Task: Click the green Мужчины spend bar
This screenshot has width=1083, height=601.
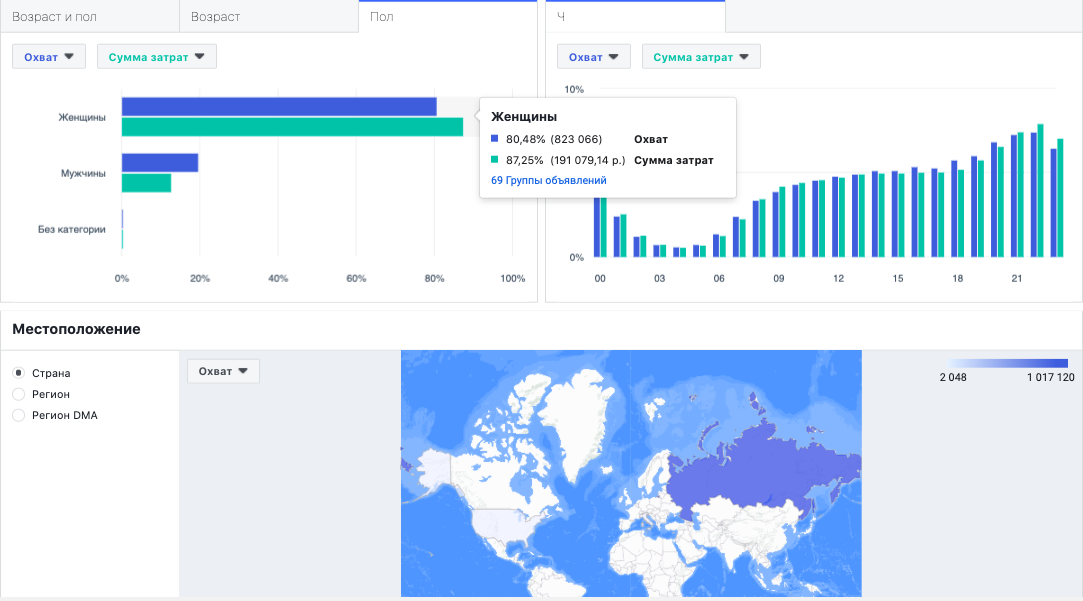Action: click(146, 183)
